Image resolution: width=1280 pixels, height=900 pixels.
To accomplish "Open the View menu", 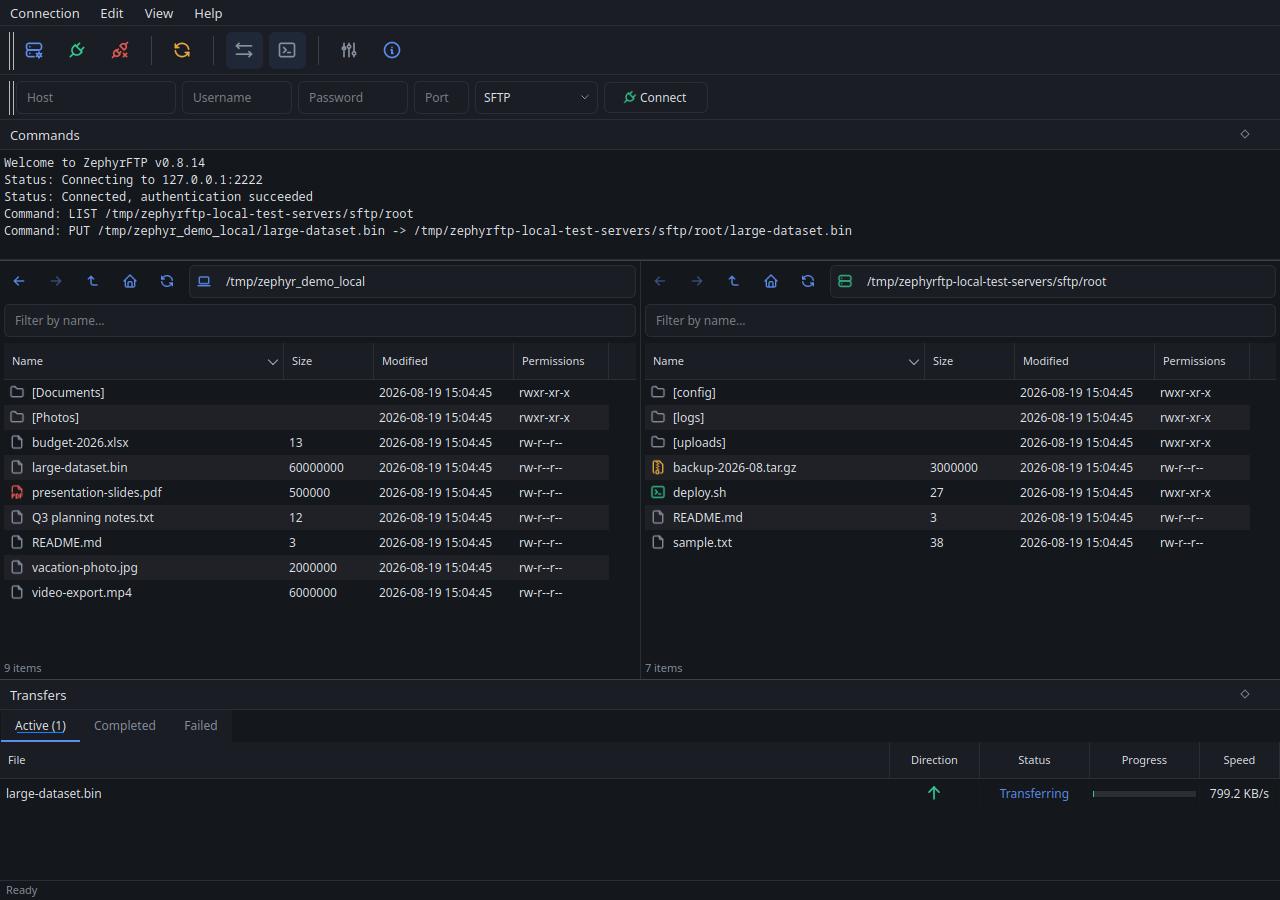I will [158, 13].
